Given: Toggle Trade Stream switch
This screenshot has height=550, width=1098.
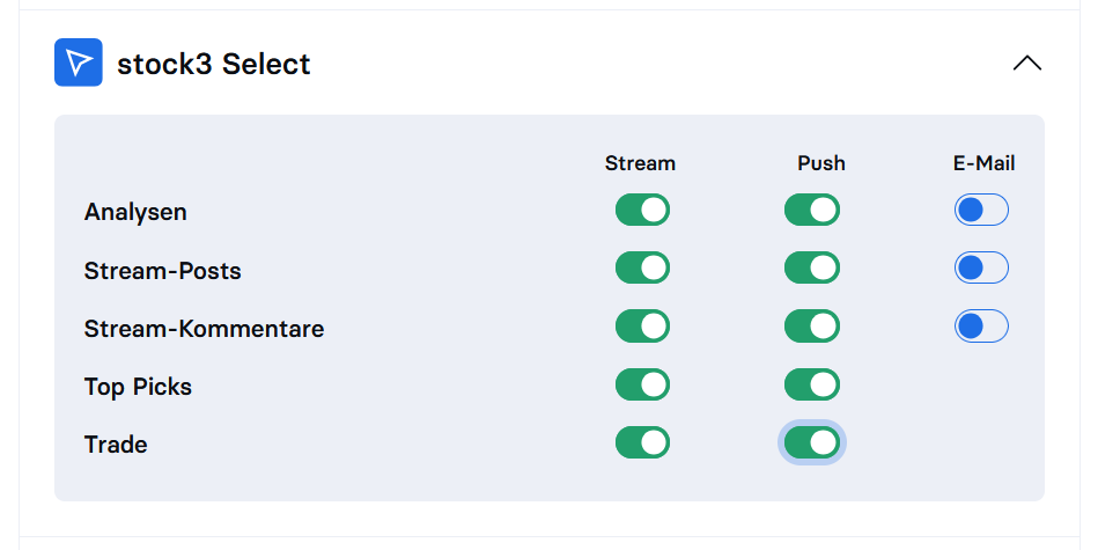Looking at the screenshot, I should click(x=642, y=443).
